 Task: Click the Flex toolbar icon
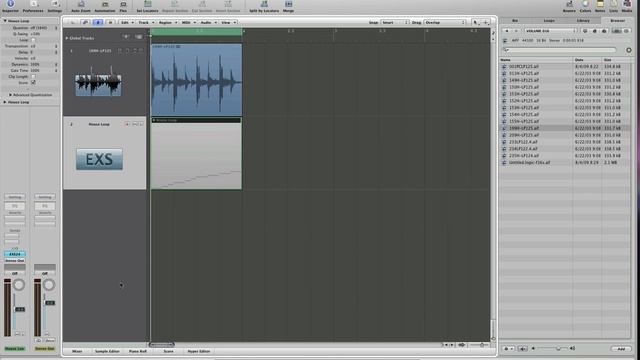pyautogui.click(x=123, y=6)
